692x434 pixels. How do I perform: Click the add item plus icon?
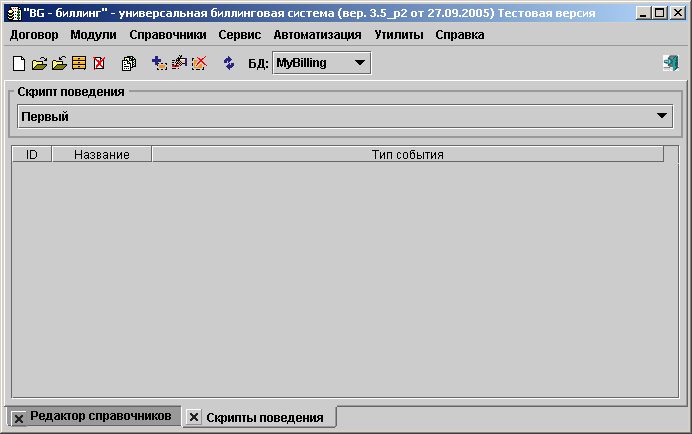click(x=159, y=63)
